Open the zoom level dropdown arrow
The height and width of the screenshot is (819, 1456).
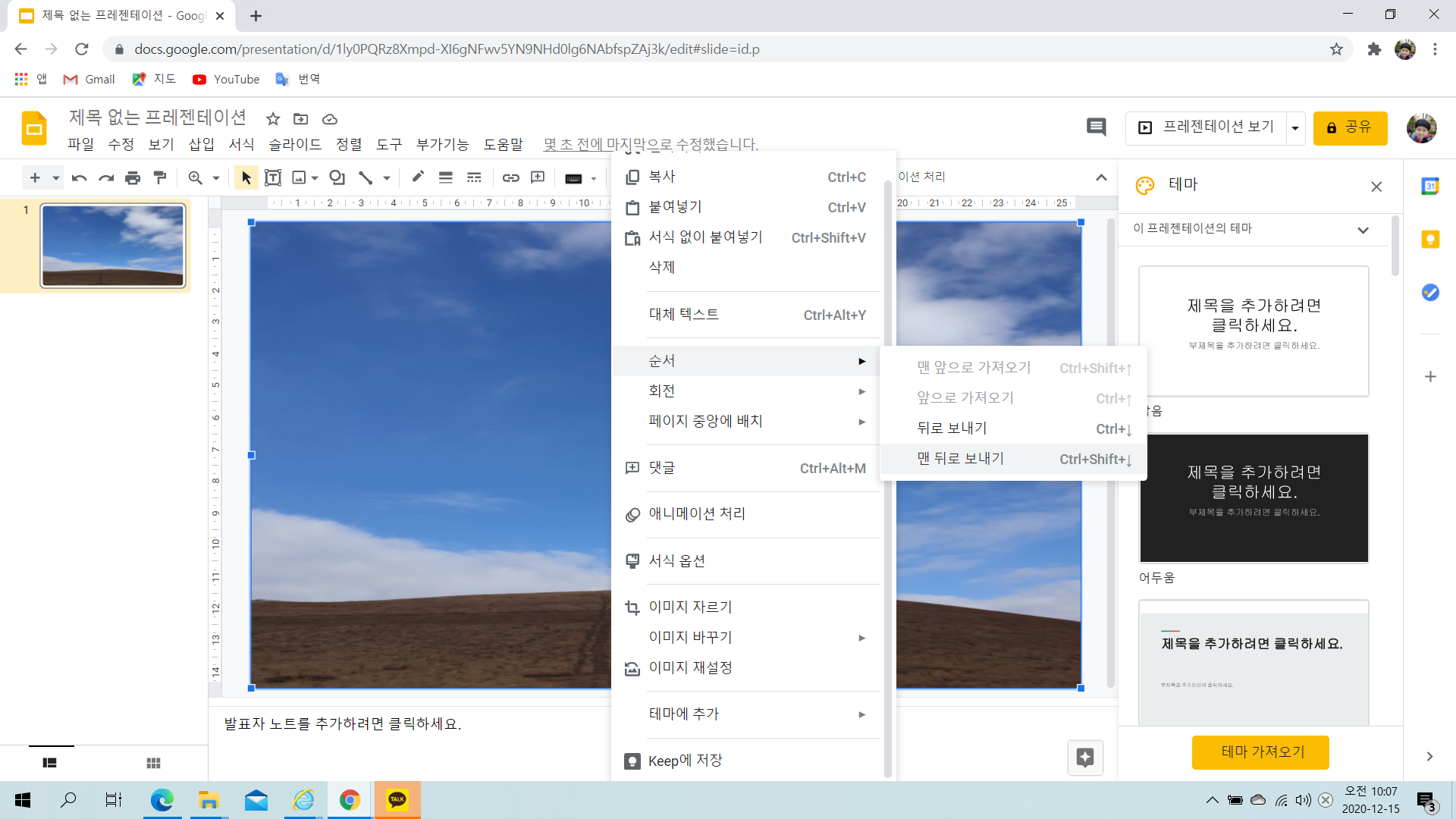(x=216, y=178)
